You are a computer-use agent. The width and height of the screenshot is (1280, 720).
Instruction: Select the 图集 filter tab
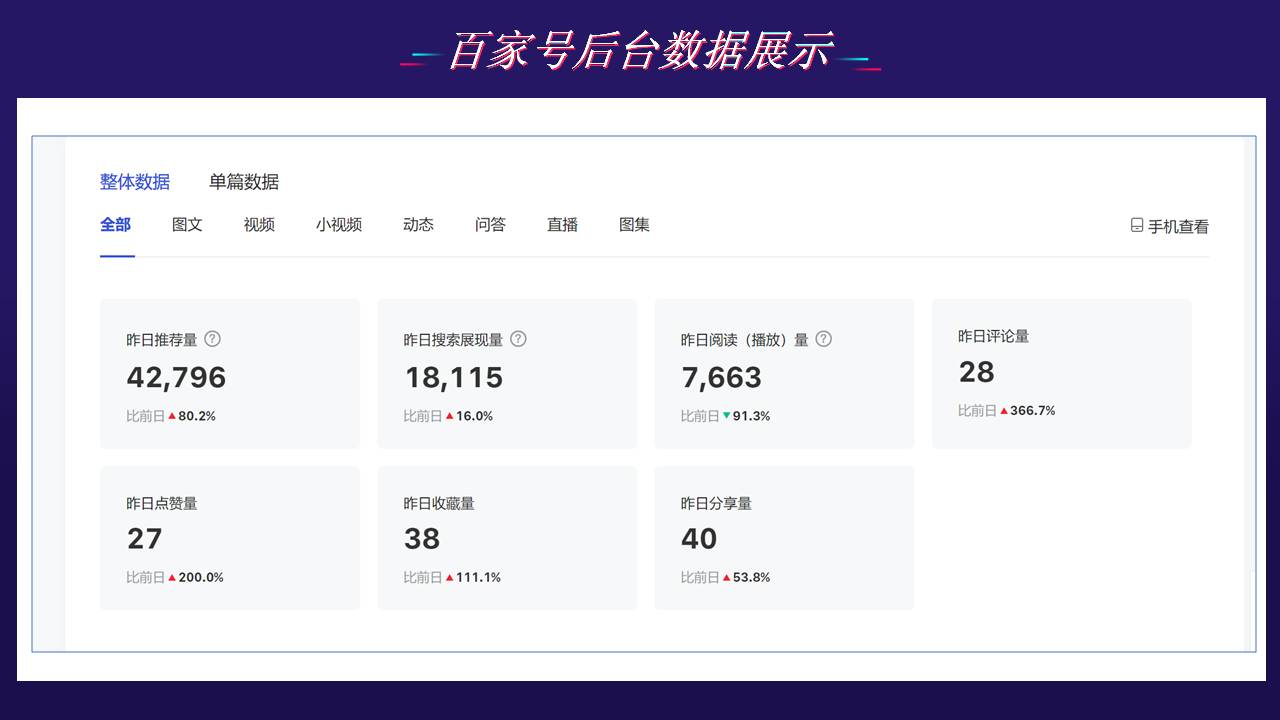point(634,225)
